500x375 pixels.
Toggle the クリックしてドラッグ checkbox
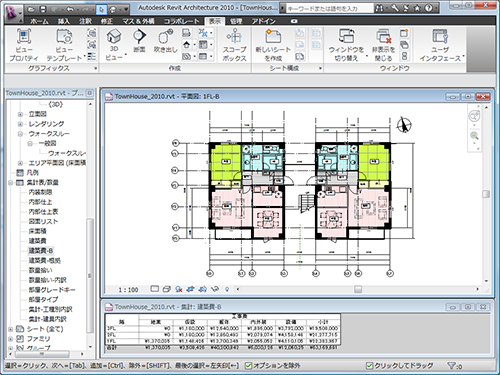click(369, 366)
